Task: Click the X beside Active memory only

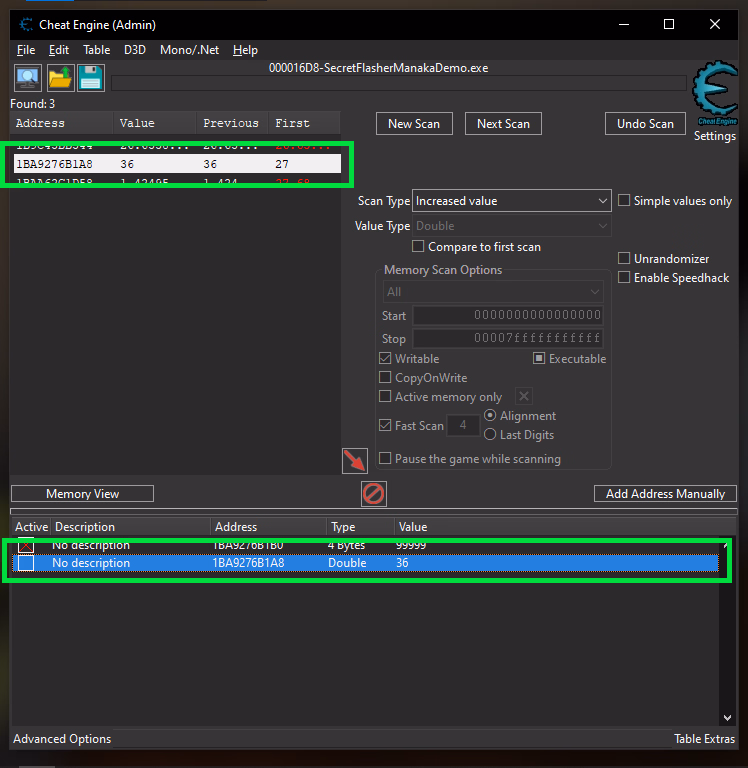Action: pos(524,396)
